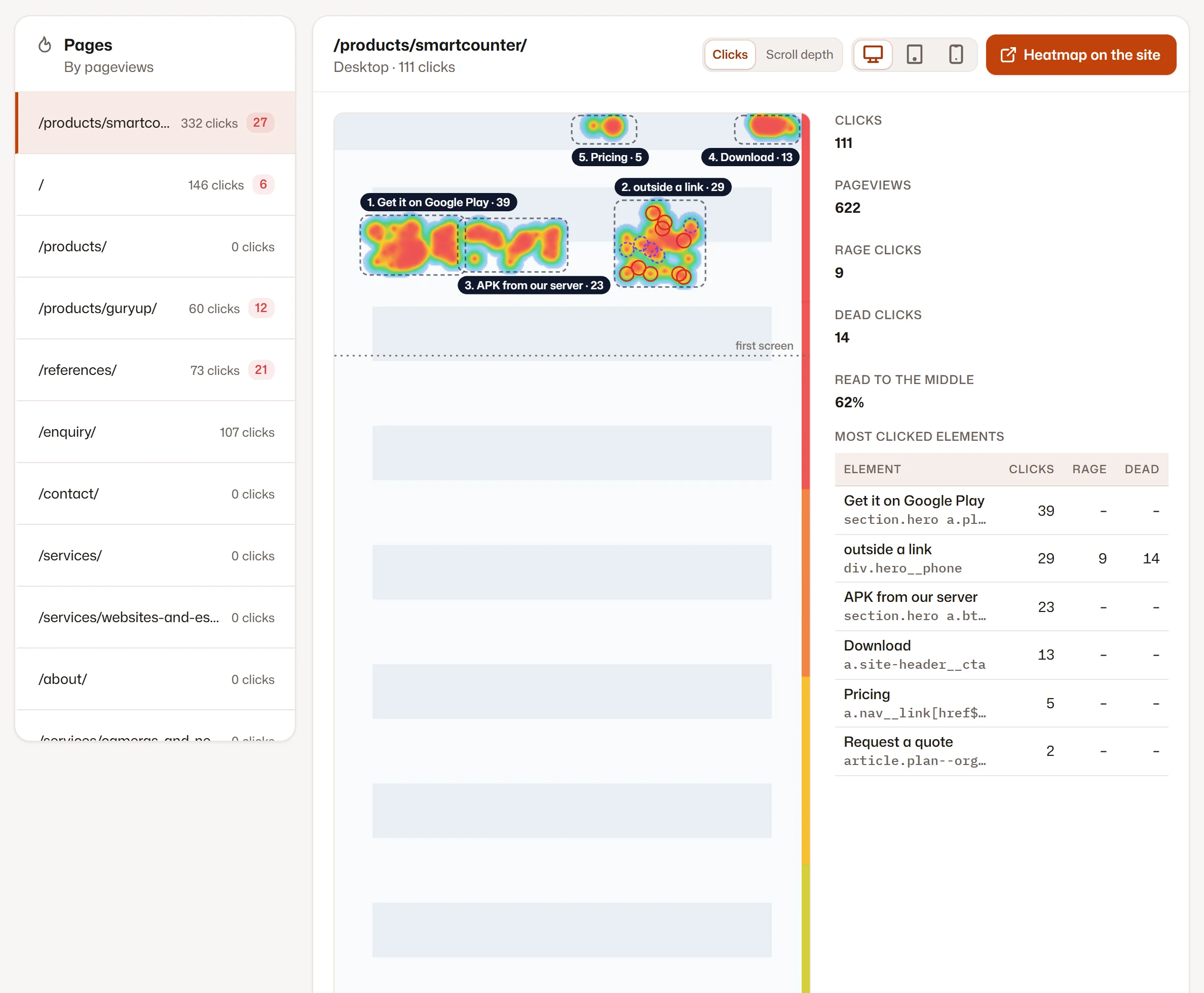Open the /enquiry/ page row
This screenshot has width=1204, height=993.
coord(156,432)
